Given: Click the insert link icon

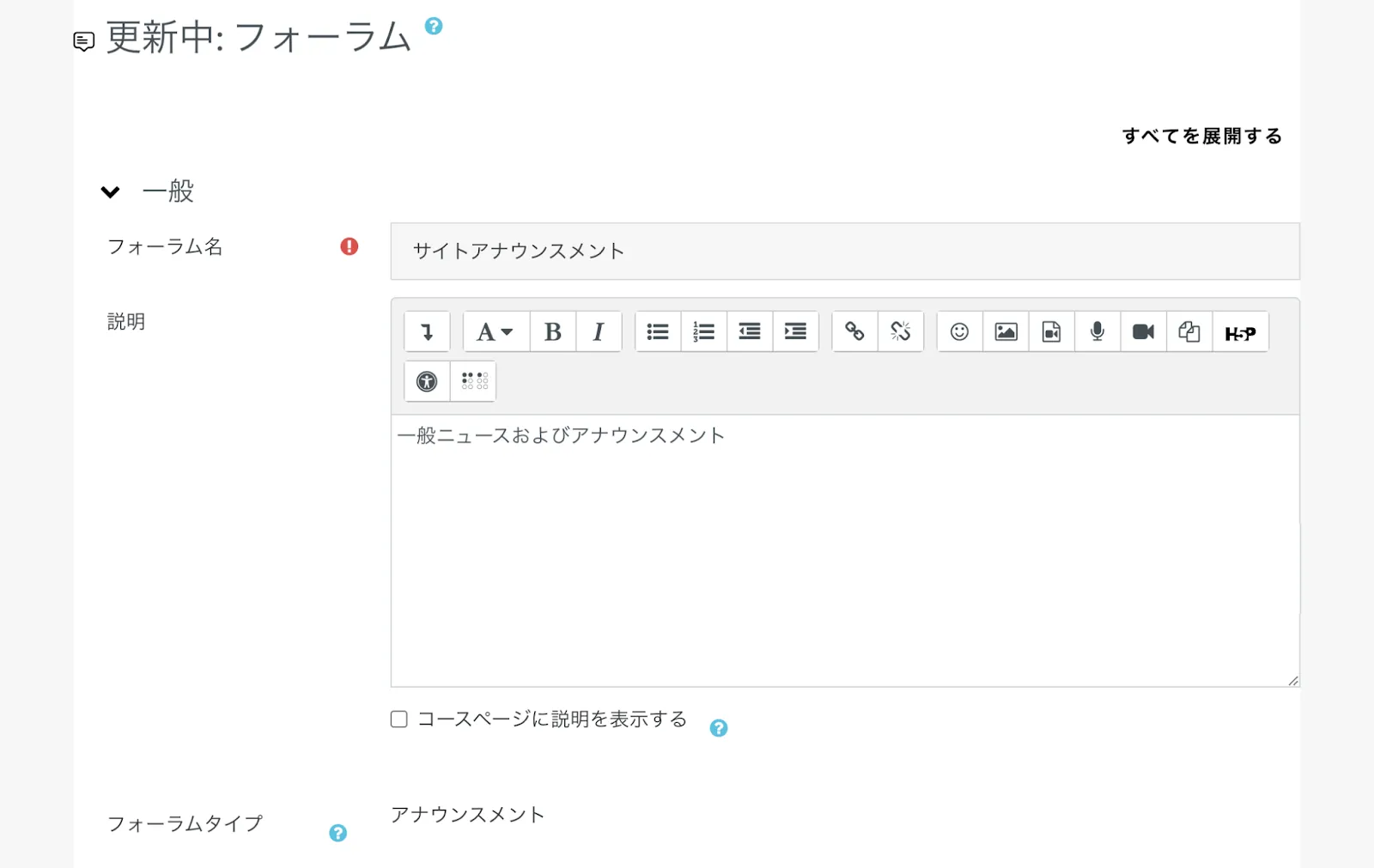Looking at the screenshot, I should (x=854, y=332).
